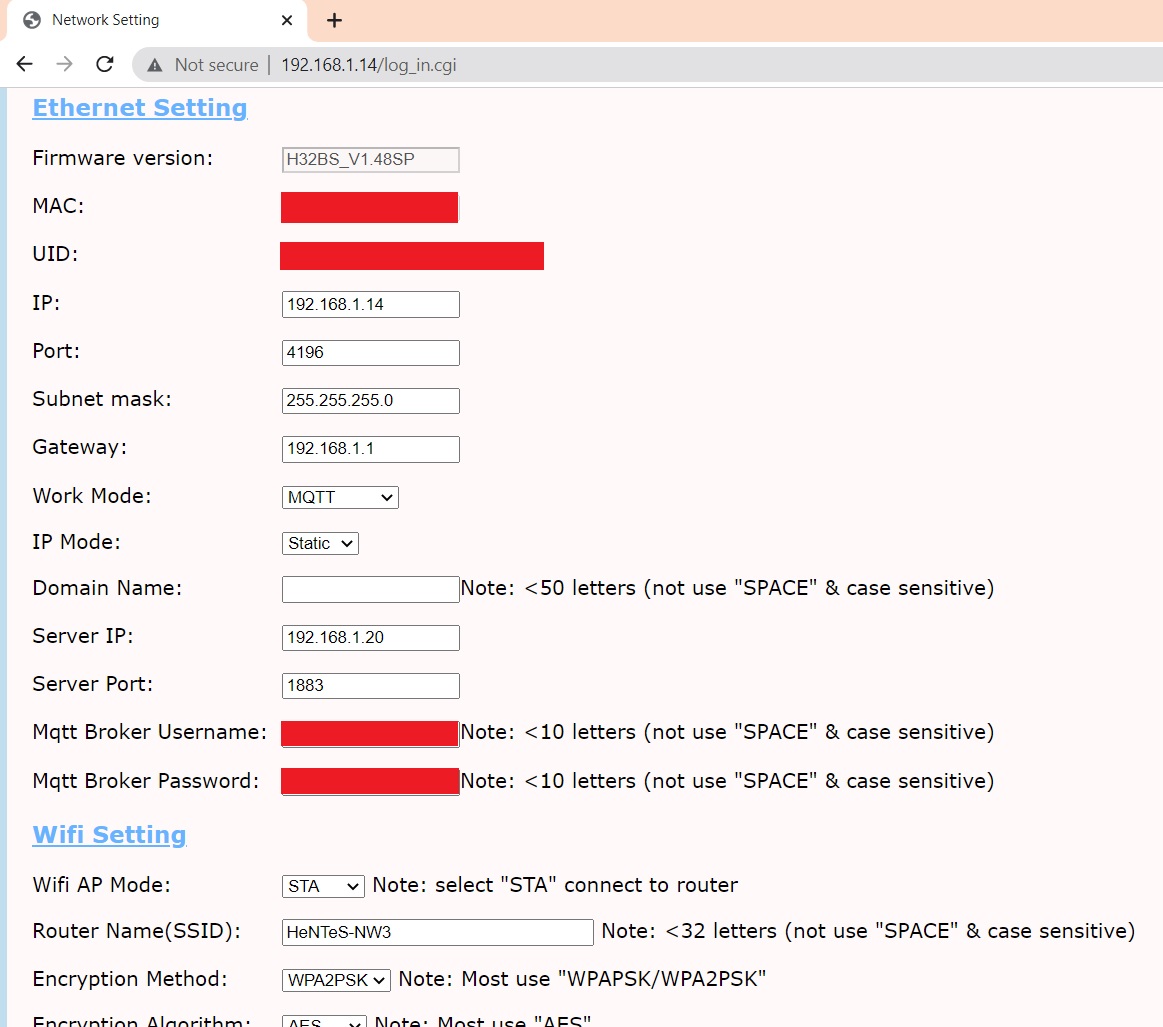Open the IP Mode dropdown
Viewport: 1163px width, 1027px height.
[x=320, y=543]
